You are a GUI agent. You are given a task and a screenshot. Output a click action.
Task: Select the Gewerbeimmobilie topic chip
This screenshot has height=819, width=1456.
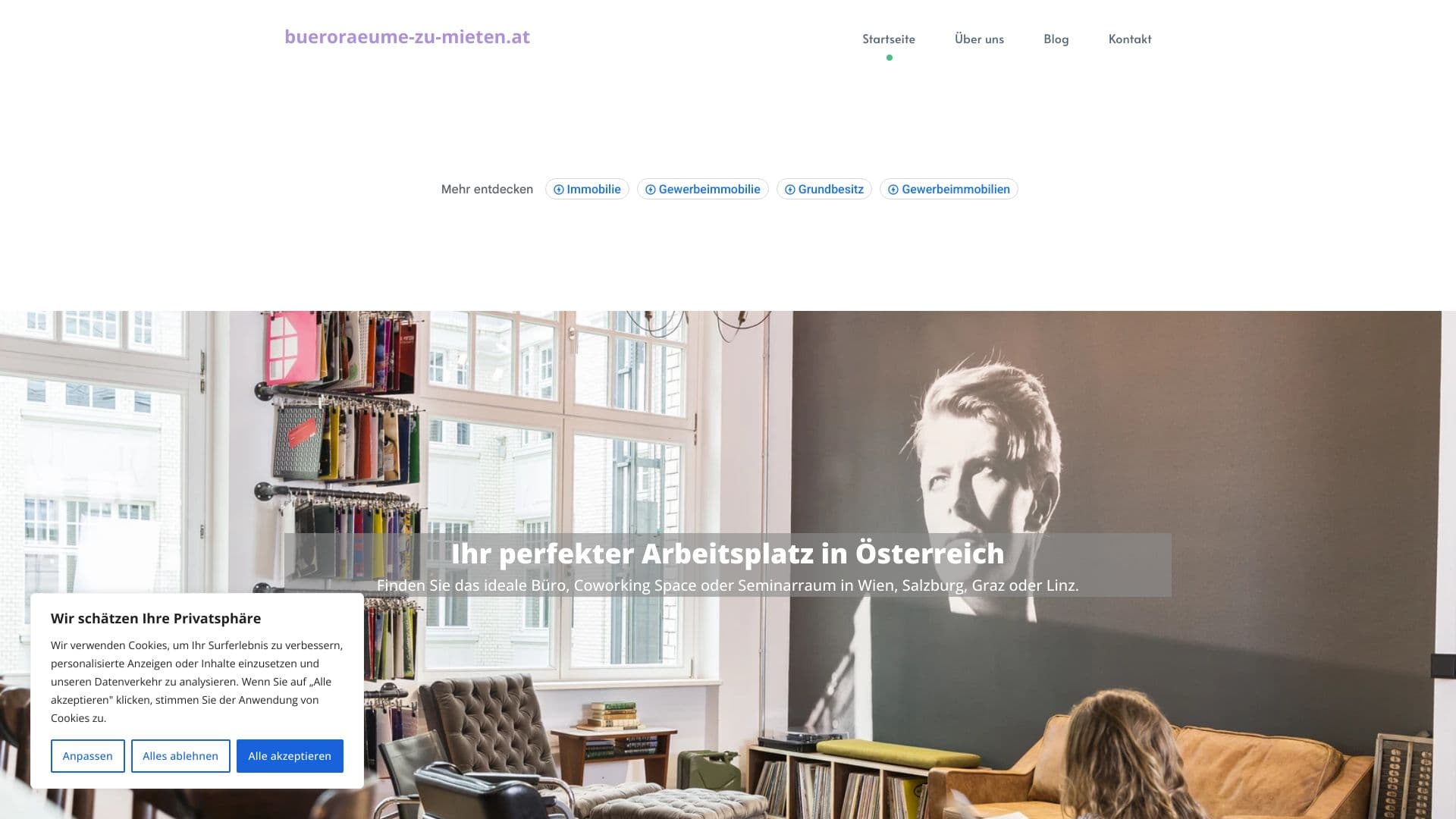pyautogui.click(x=702, y=190)
